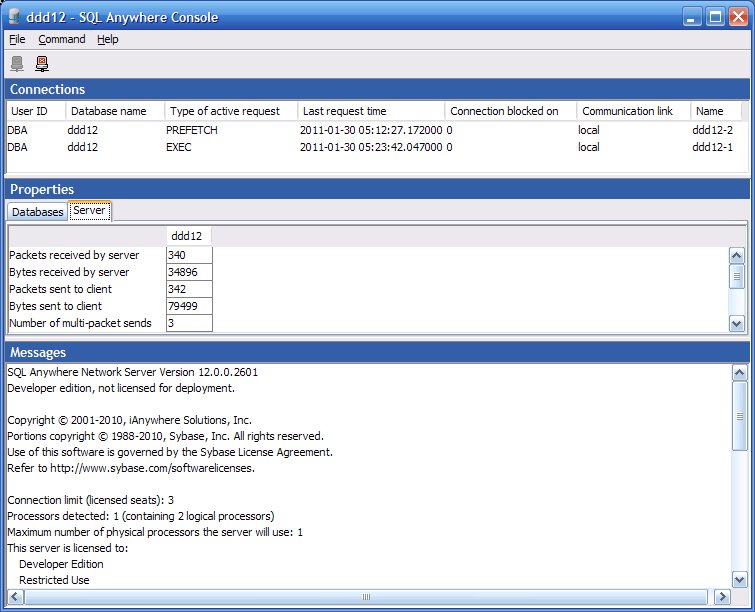Click the EXEC request type cell
The image size is (755, 612).
(179, 147)
